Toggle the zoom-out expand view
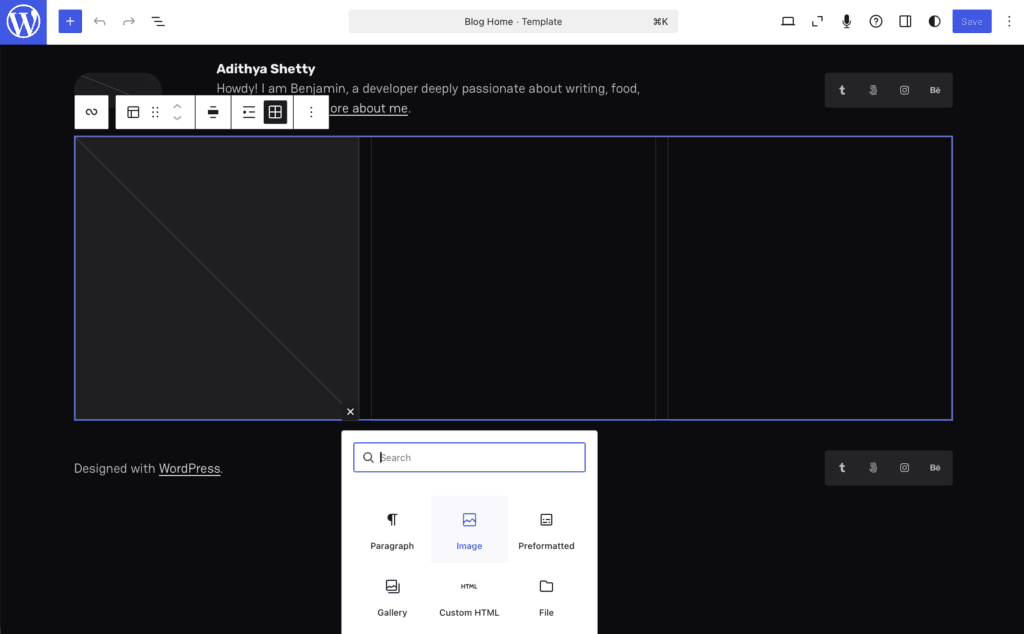1024x634 pixels. [x=817, y=22]
